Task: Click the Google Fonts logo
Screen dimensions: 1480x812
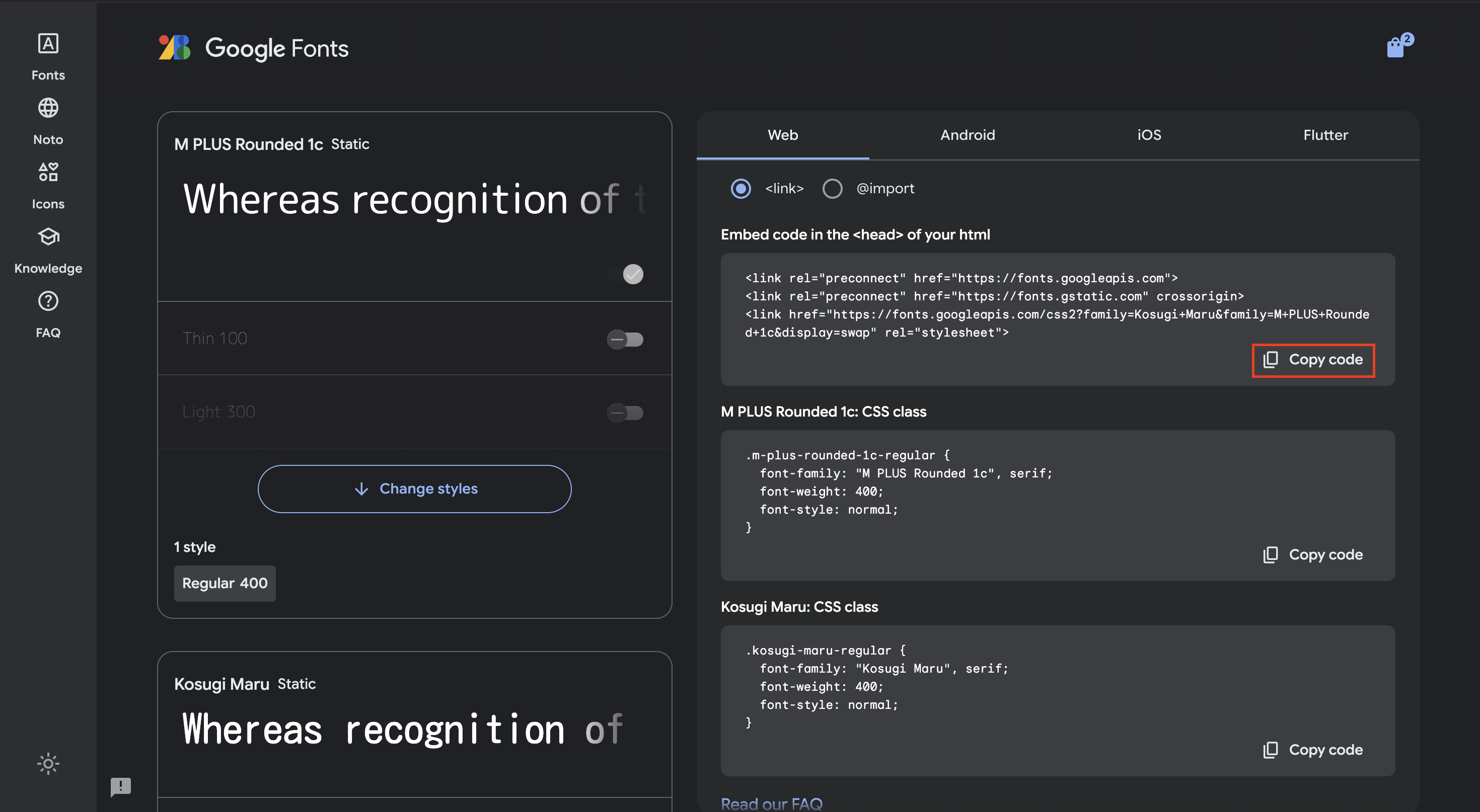Action: [x=174, y=48]
